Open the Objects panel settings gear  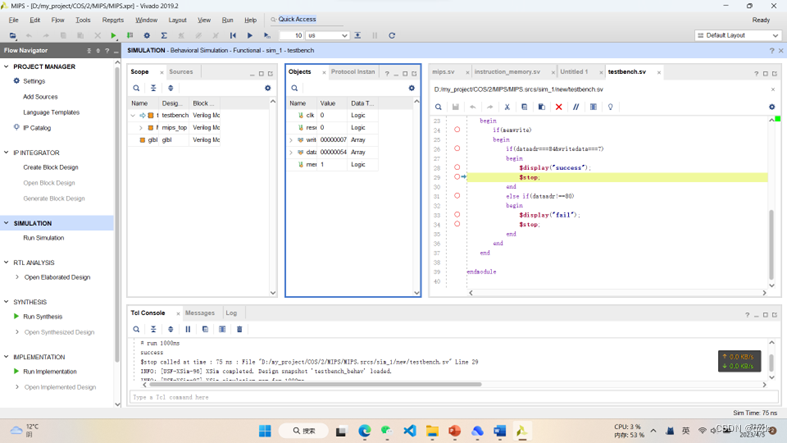412,88
